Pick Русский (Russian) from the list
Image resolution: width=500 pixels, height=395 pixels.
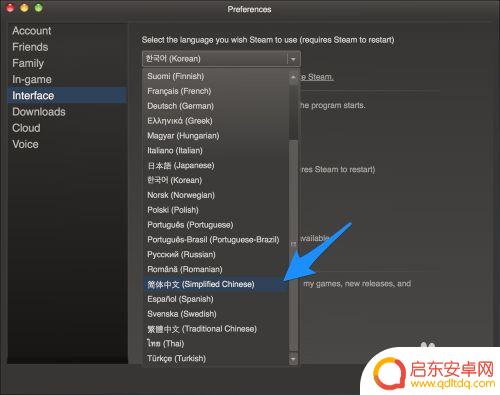[216, 254]
